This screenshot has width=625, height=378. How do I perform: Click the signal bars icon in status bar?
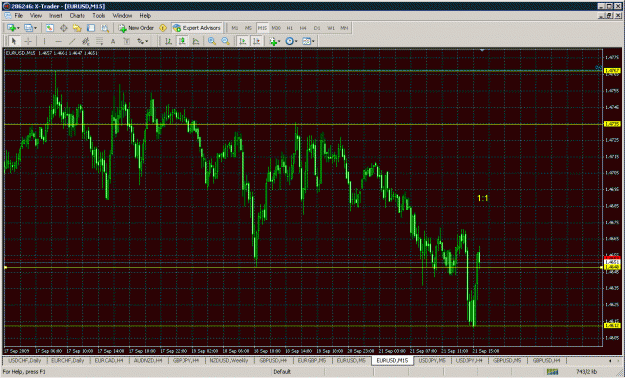(x=552, y=372)
